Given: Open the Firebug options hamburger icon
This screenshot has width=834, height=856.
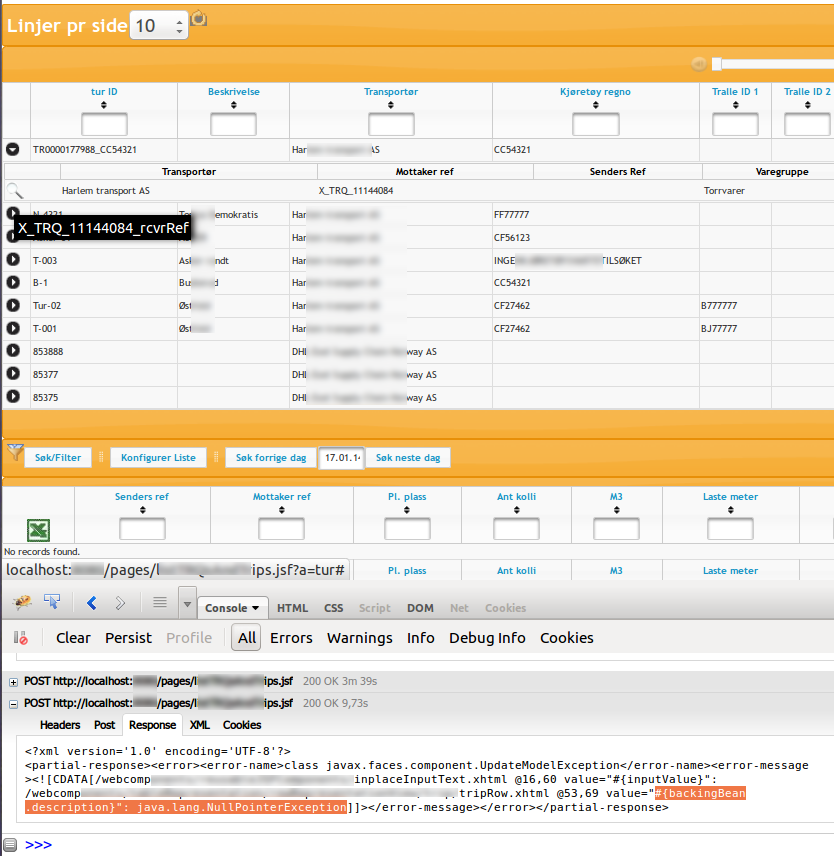Looking at the screenshot, I should pyautogui.click(x=157, y=600).
